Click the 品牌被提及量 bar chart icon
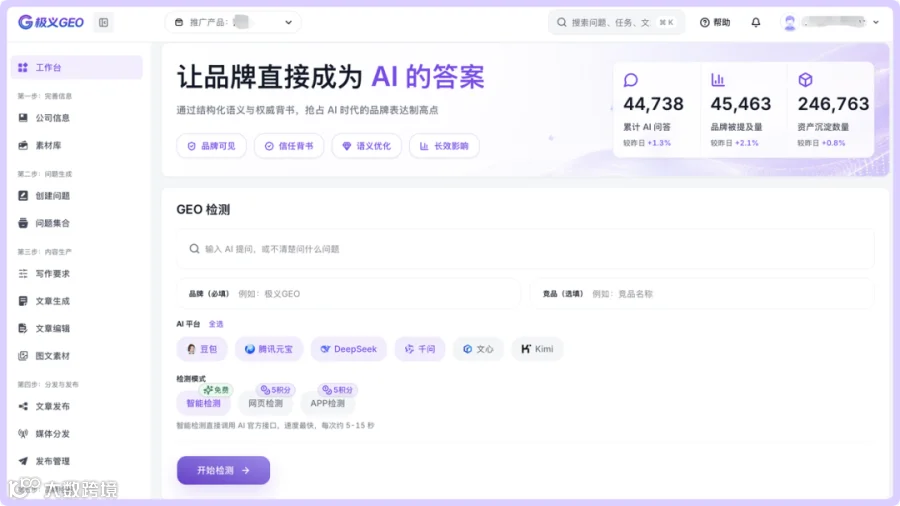 (717, 80)
